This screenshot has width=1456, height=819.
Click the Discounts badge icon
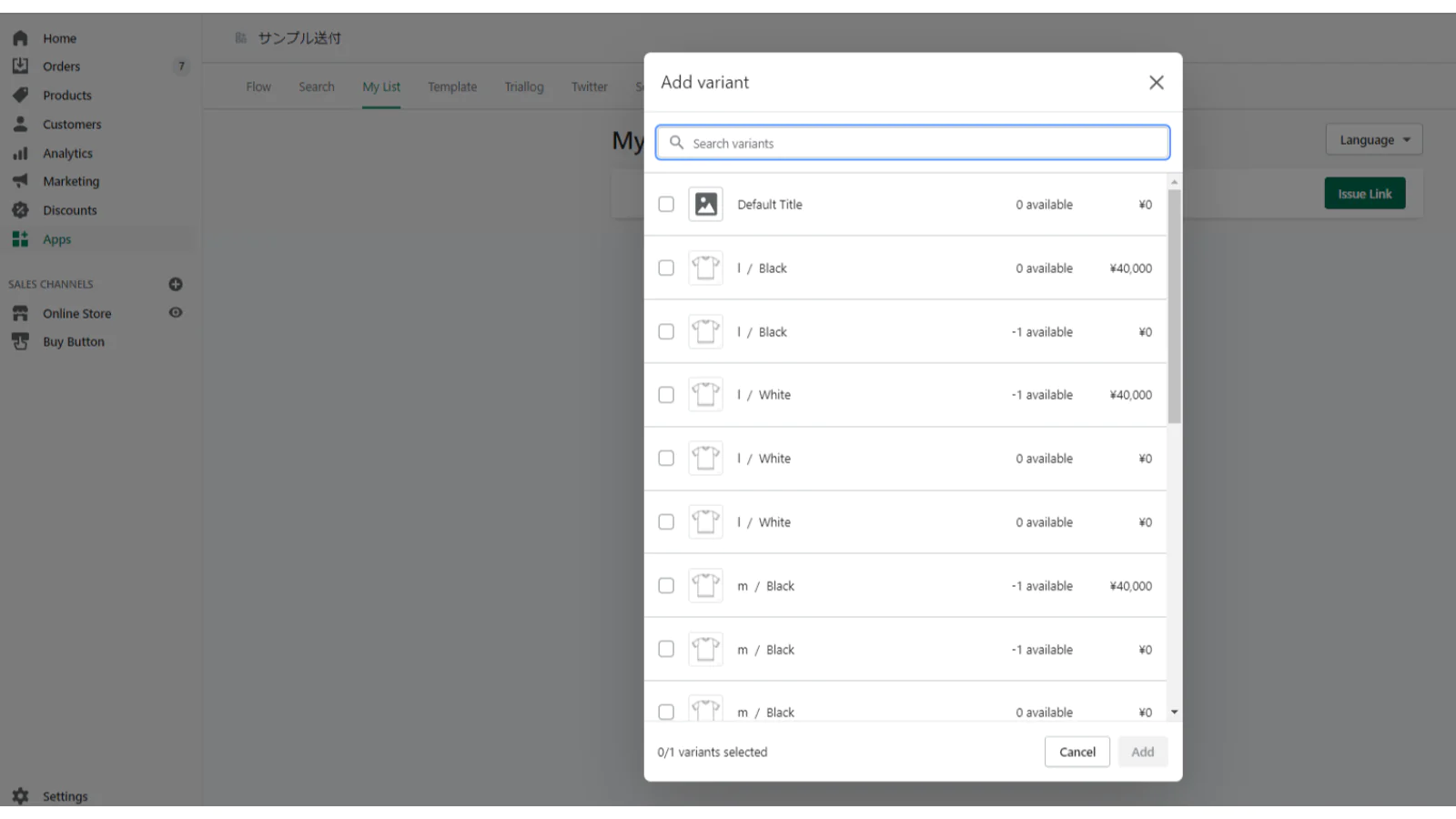click(20, 210)
